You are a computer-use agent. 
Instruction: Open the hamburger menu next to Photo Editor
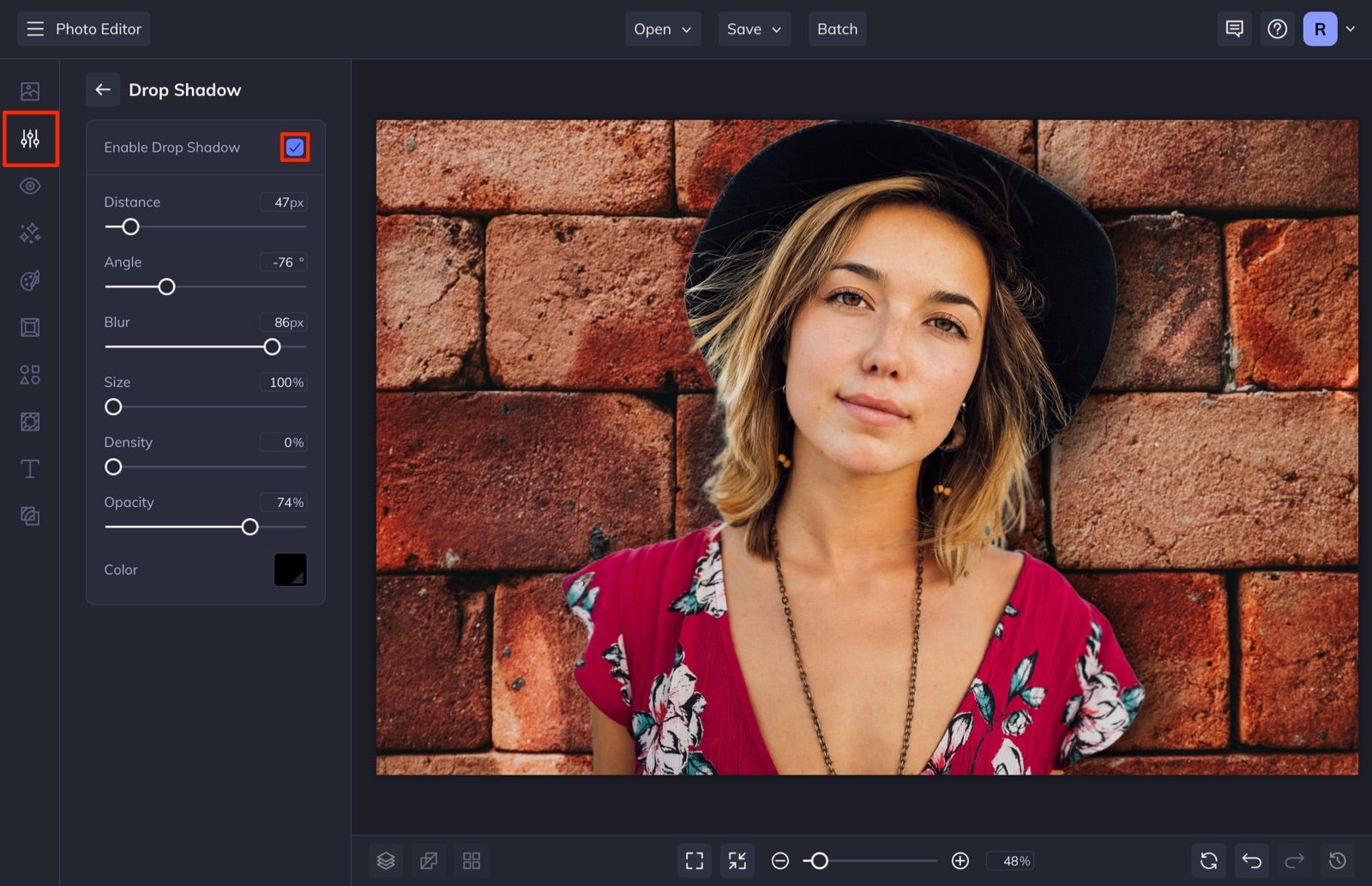point(34,28)
